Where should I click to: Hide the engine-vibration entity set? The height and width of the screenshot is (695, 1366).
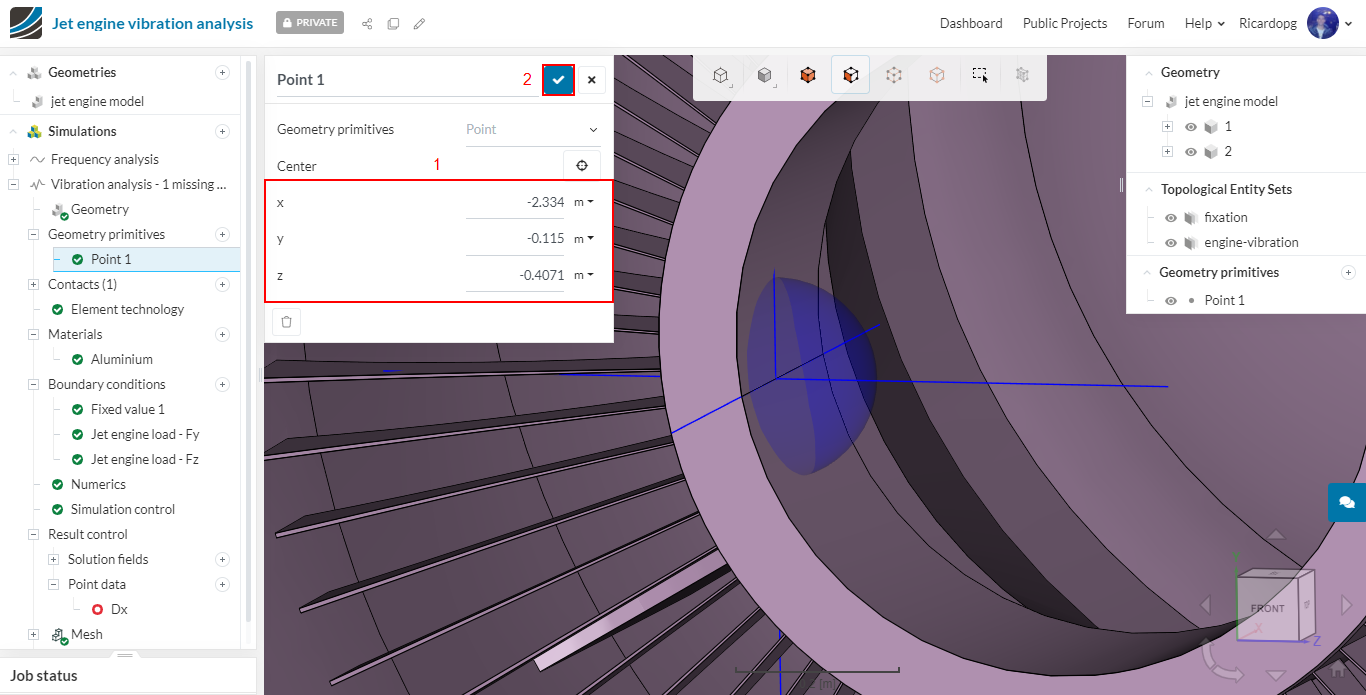(x=1171, y=242)
